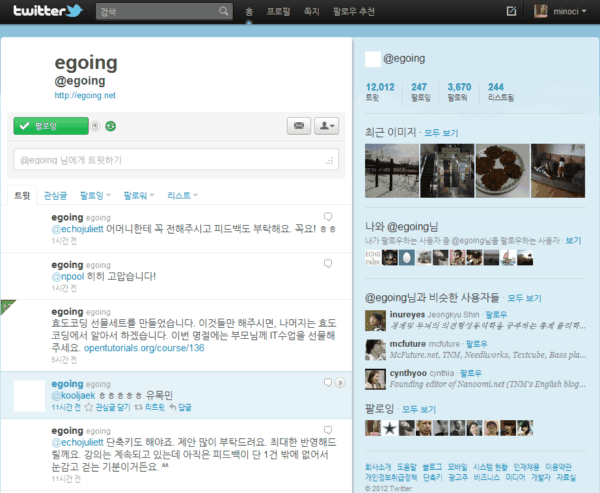Click the ECHO PARK follower avatar
This screenshot has width=600, height=493.
[x=373, y=258]
